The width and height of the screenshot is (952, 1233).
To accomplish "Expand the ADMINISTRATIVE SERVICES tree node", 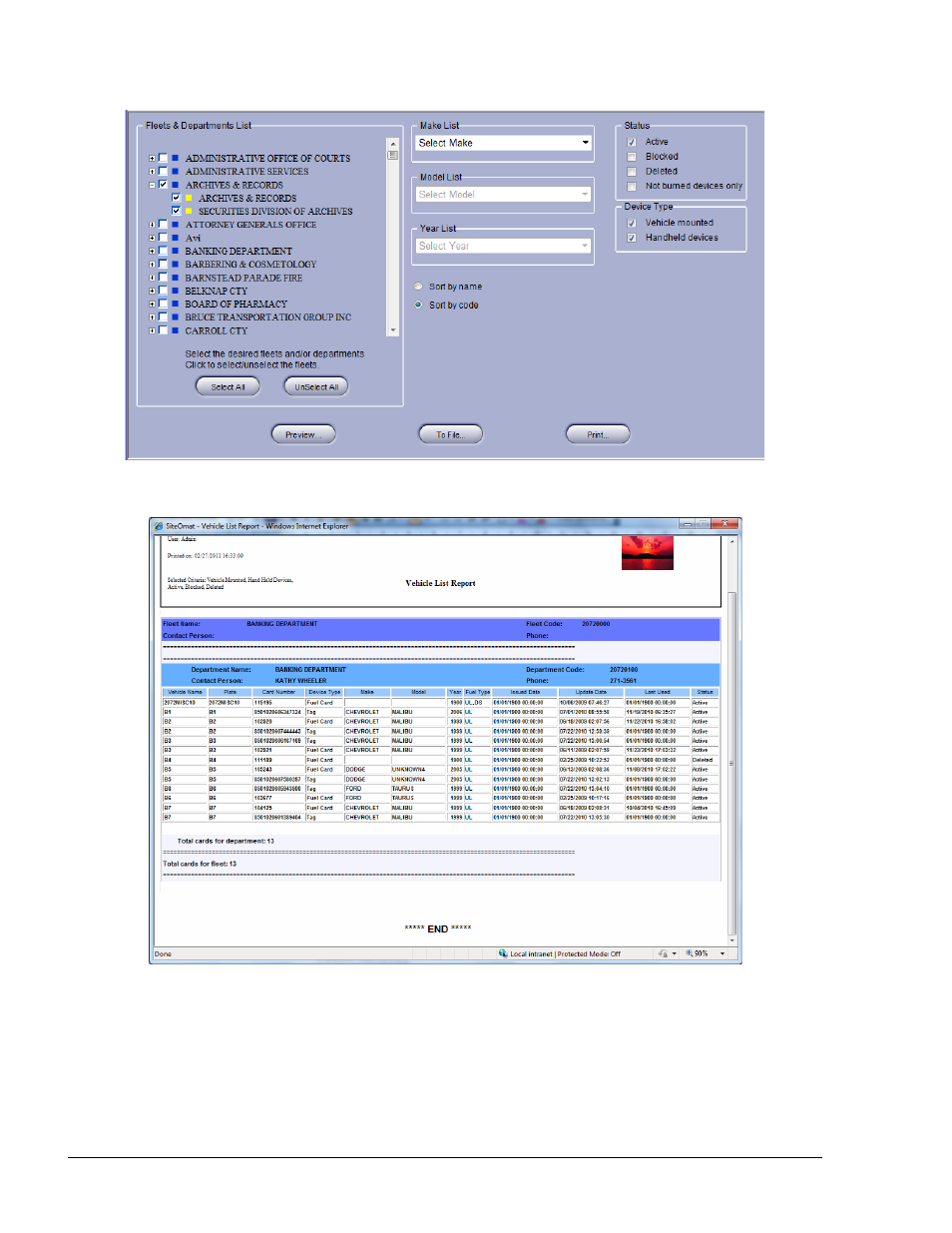I will pyautogui.click(x=152, y=172).
